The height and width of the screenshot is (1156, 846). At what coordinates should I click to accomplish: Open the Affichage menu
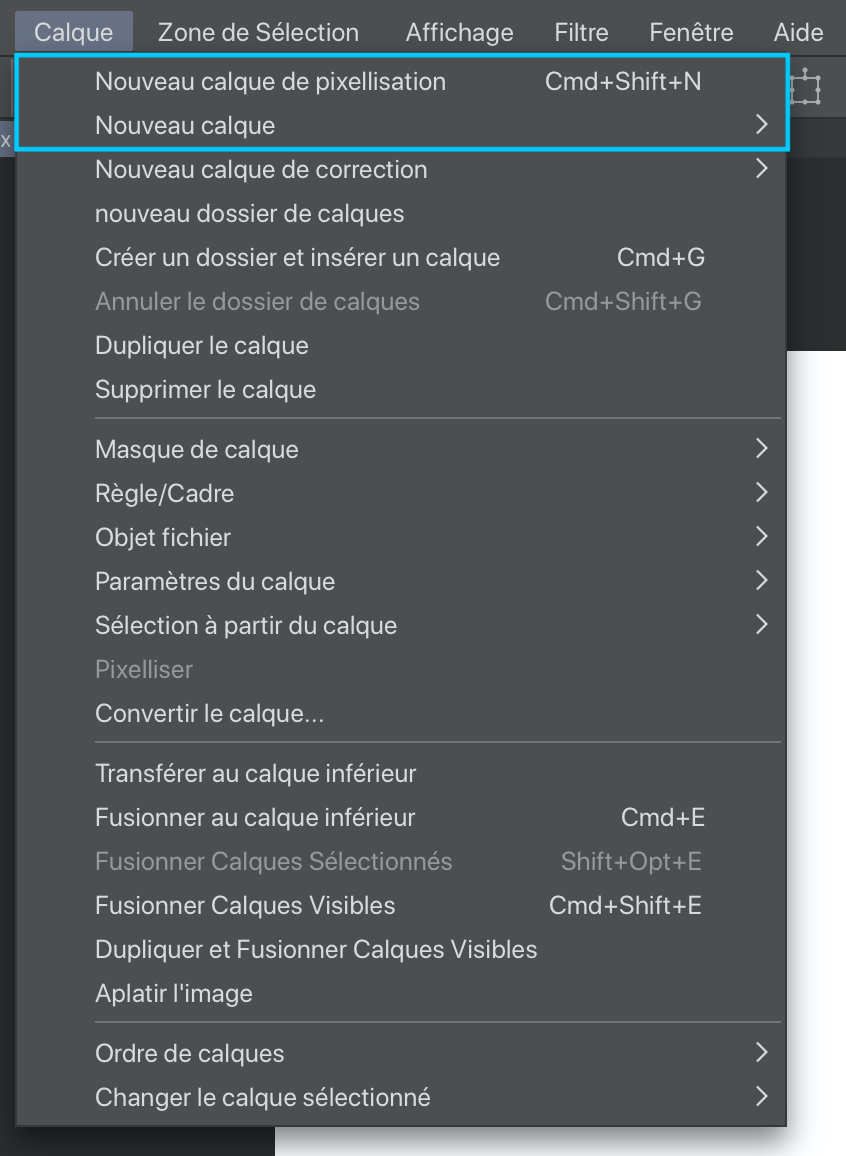coord(459,32)
